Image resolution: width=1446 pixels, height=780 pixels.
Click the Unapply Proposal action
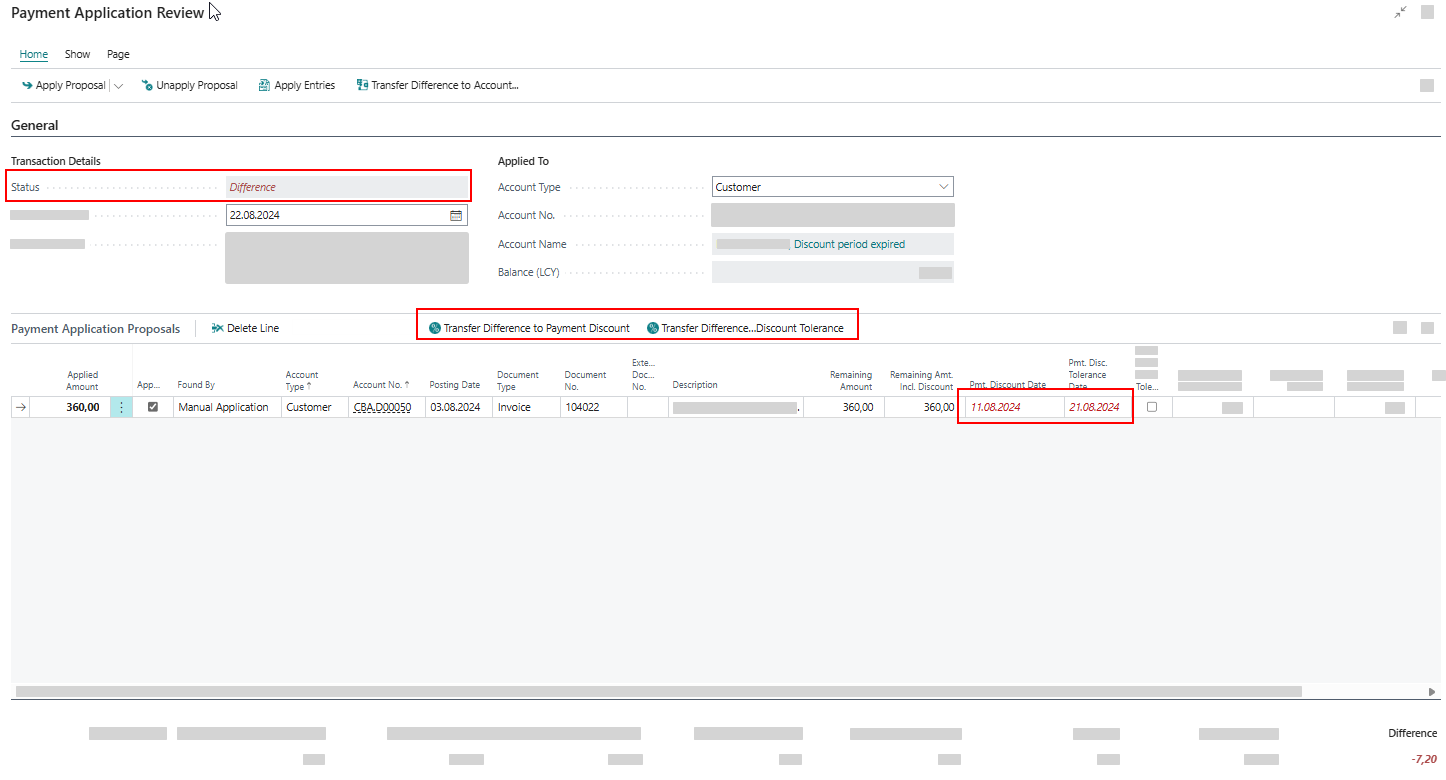pos(190,86)
